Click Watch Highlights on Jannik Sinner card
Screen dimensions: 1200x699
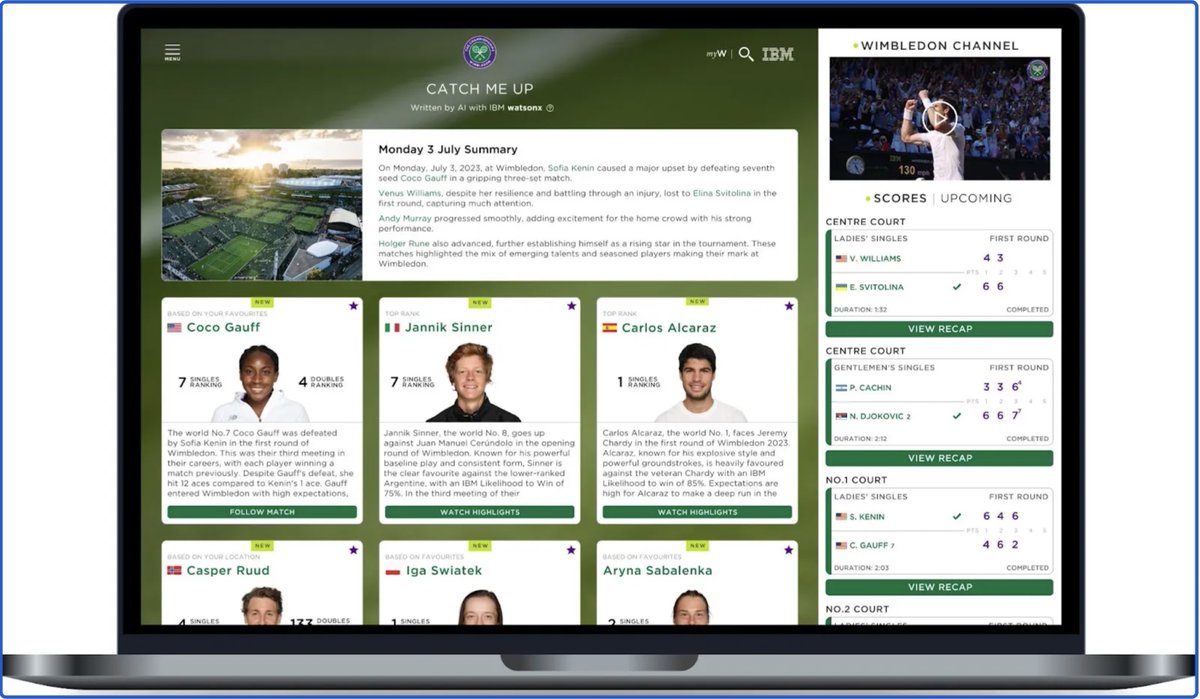point(479,512)
